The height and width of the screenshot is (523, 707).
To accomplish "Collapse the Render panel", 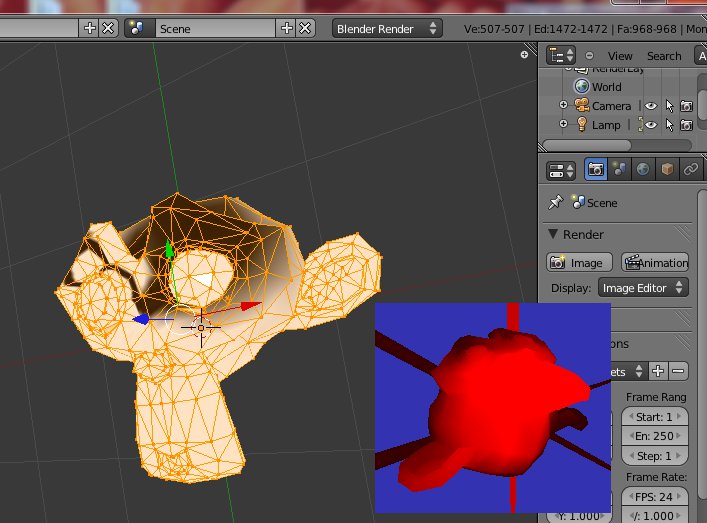I will click(x=553, y=234).
